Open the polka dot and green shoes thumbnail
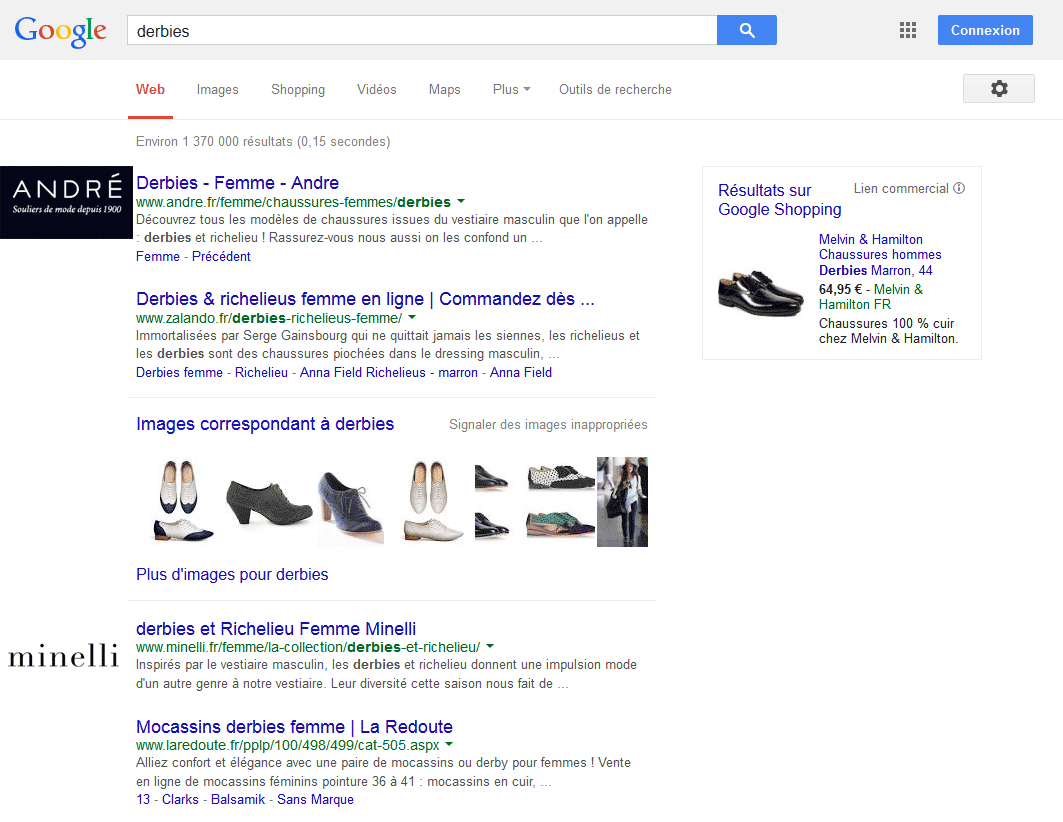The height and width of the screenshot is (822, 1063). point(561,501)
